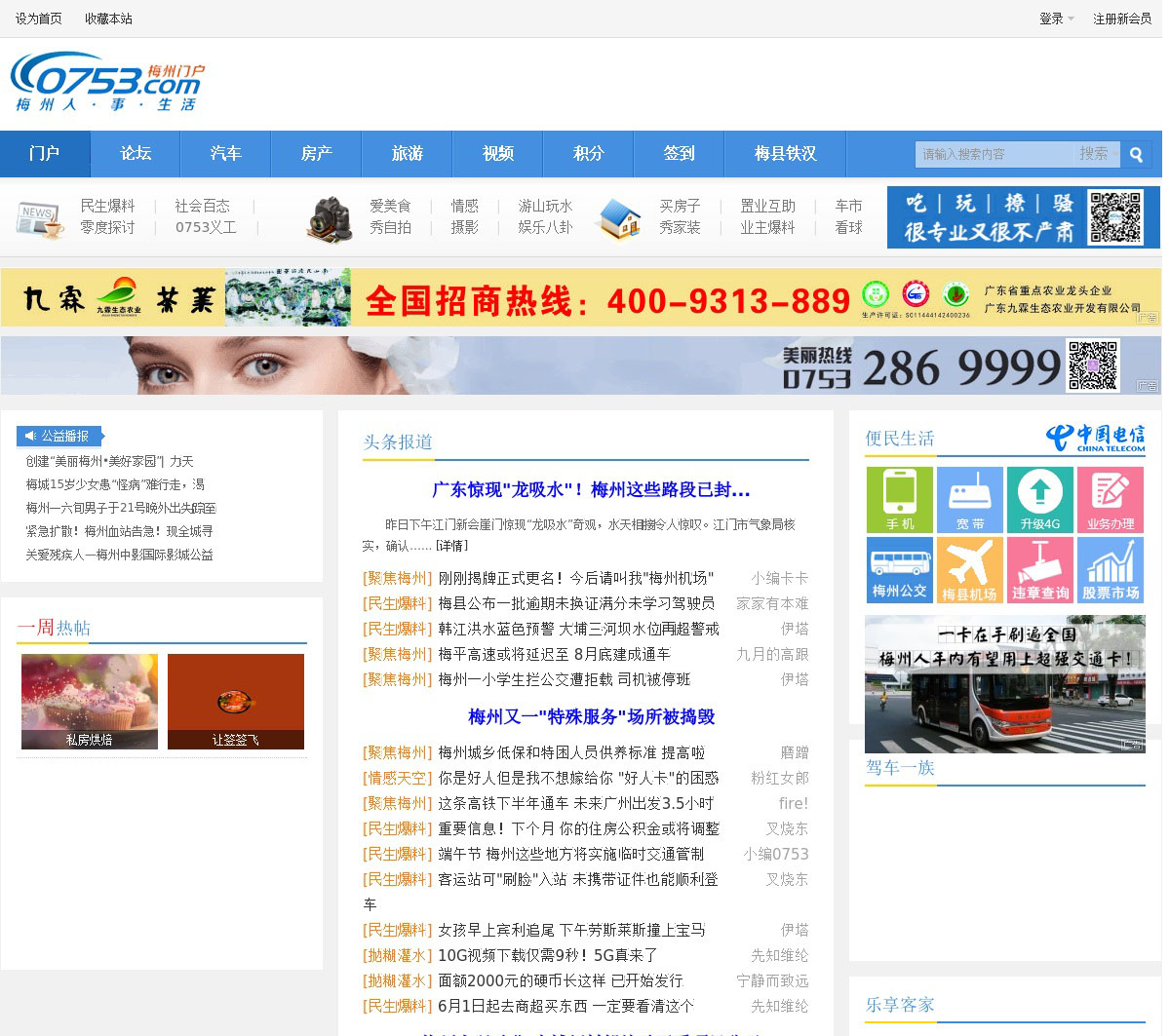Open the 搜索 type dropdown

(x=1097, y=154)
